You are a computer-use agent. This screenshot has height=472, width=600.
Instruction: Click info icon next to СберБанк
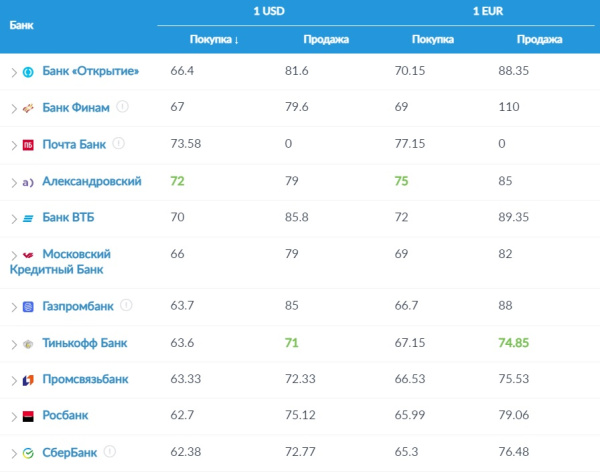click(110, 452)
